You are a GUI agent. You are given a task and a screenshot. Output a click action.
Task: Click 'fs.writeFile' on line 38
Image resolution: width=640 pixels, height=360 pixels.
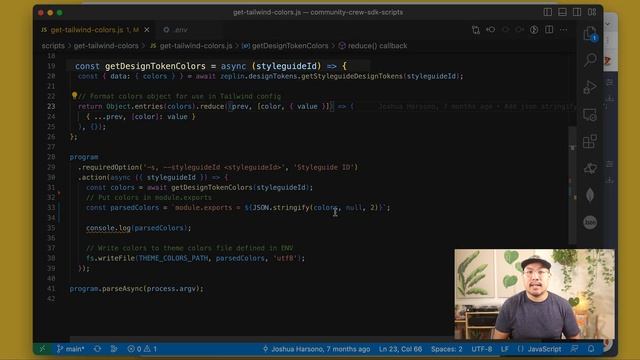click(x=110, y=258)
